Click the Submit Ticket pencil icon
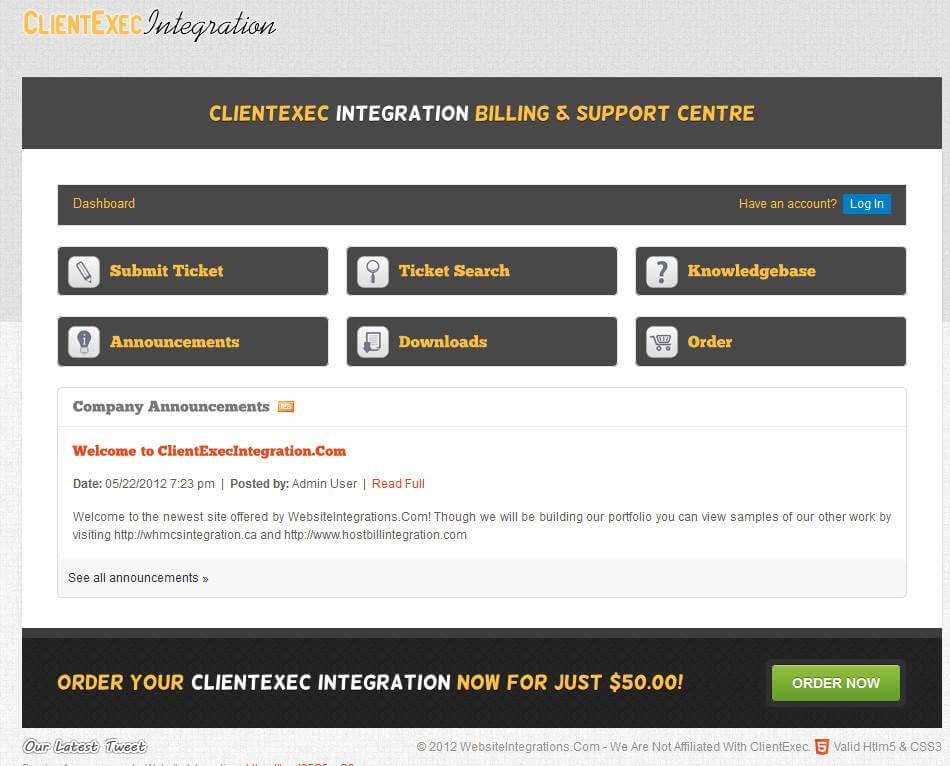The image size is (950, 766). pos(84,271)
